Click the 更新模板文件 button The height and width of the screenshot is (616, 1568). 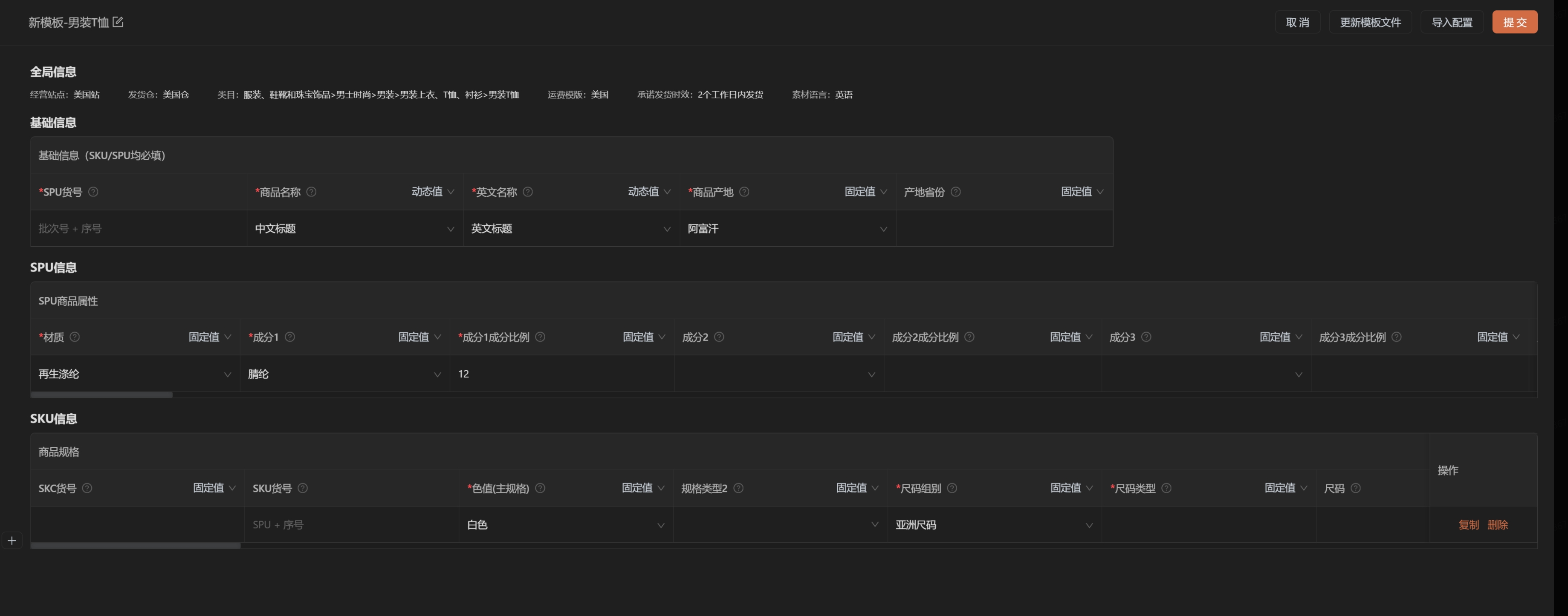(1370, 23)
